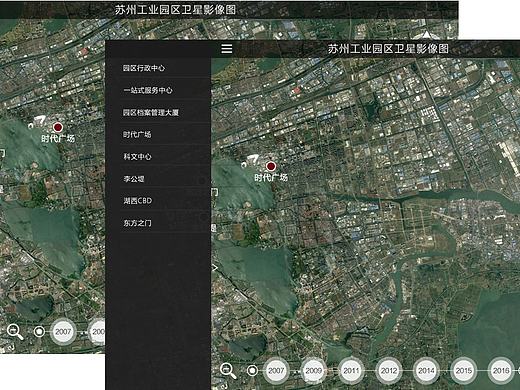Switch front timeline to year 2016
Screen dimensions: 520x390
tap(501, 370)
